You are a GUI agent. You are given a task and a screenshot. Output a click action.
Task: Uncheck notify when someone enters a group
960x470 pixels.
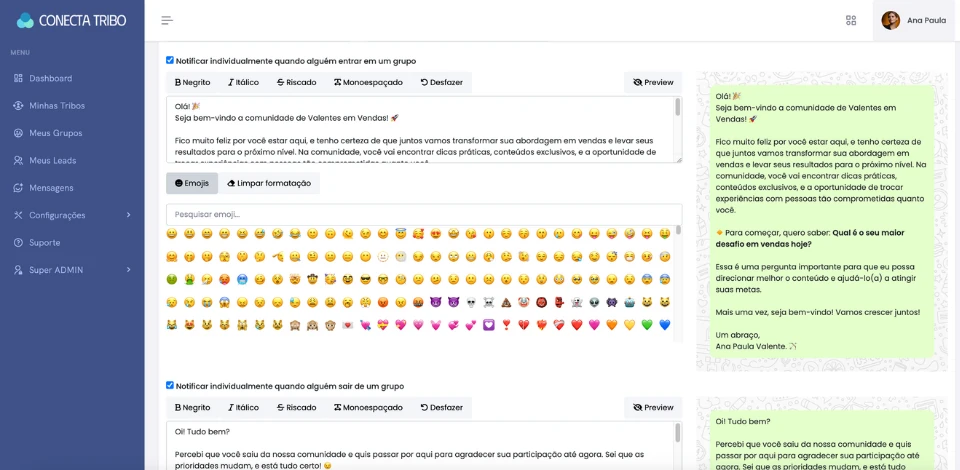(x=170, y=60)
